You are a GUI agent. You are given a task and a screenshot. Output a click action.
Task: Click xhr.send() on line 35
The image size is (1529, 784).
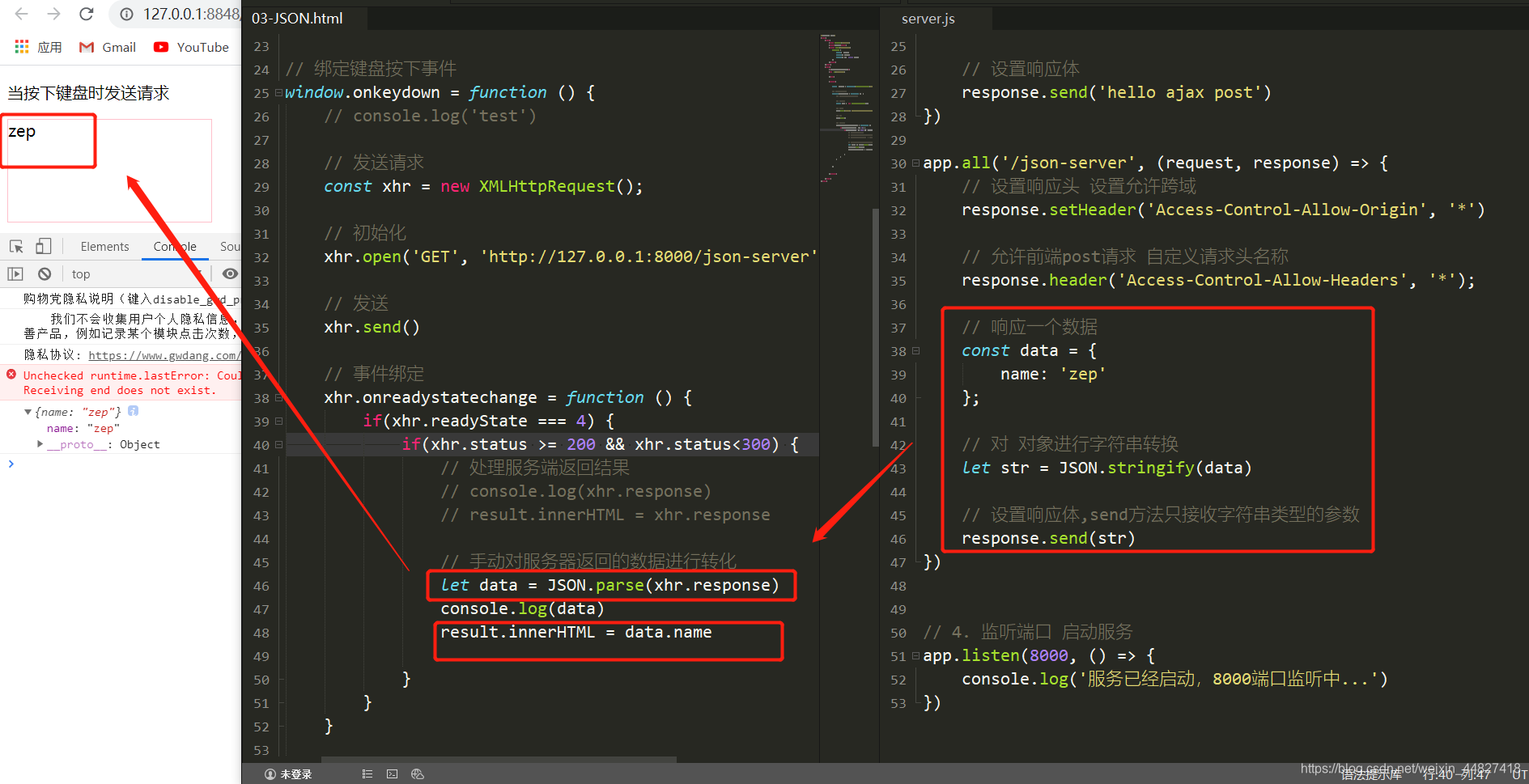point(372,327)
